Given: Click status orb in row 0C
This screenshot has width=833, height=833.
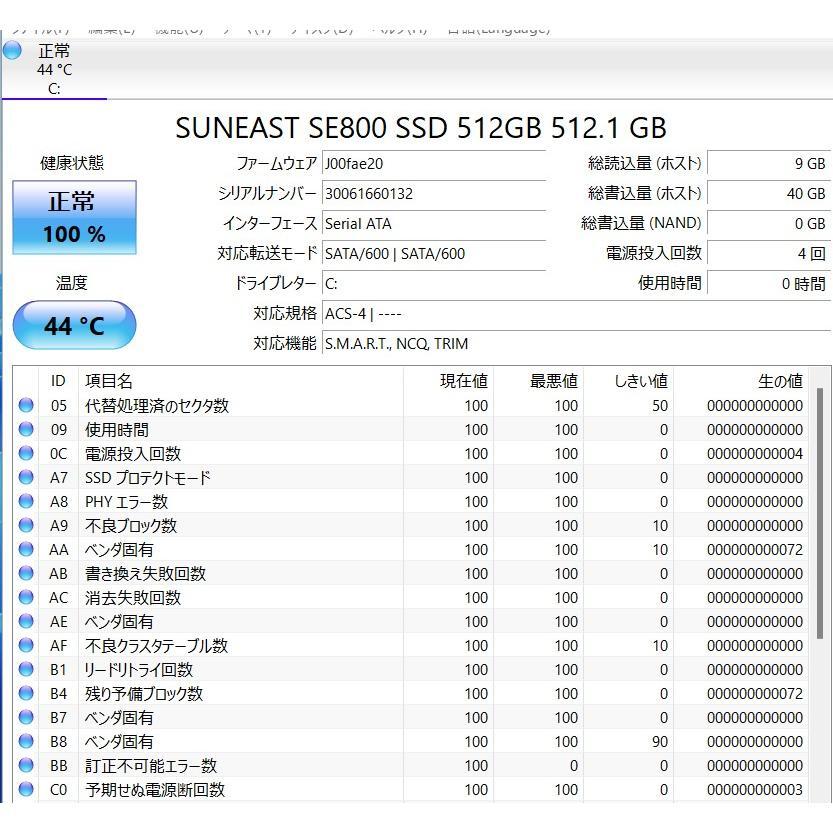Looking at the screenshot, I should [26, 453].
